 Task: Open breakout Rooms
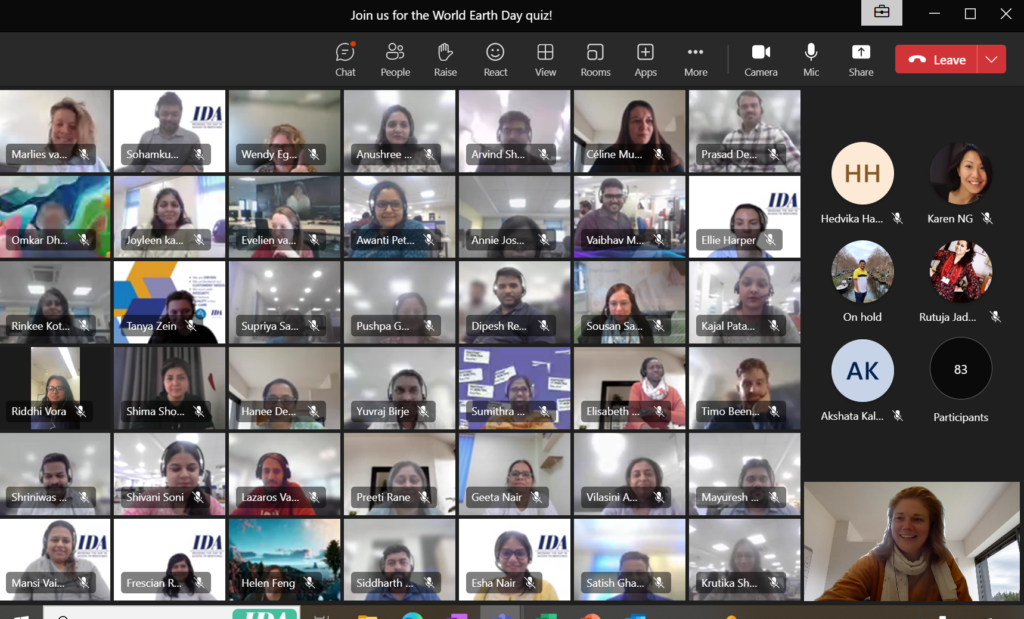595,59
